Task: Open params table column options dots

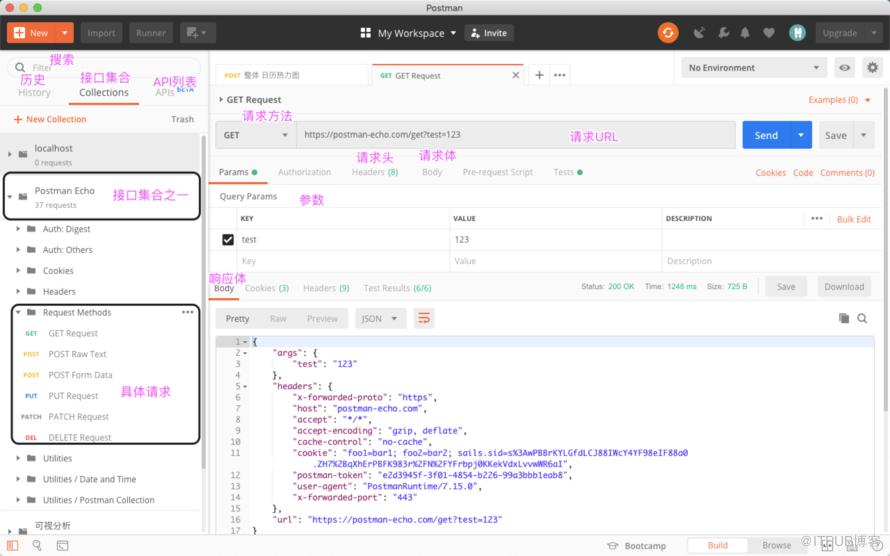Action: pos(817,218)
